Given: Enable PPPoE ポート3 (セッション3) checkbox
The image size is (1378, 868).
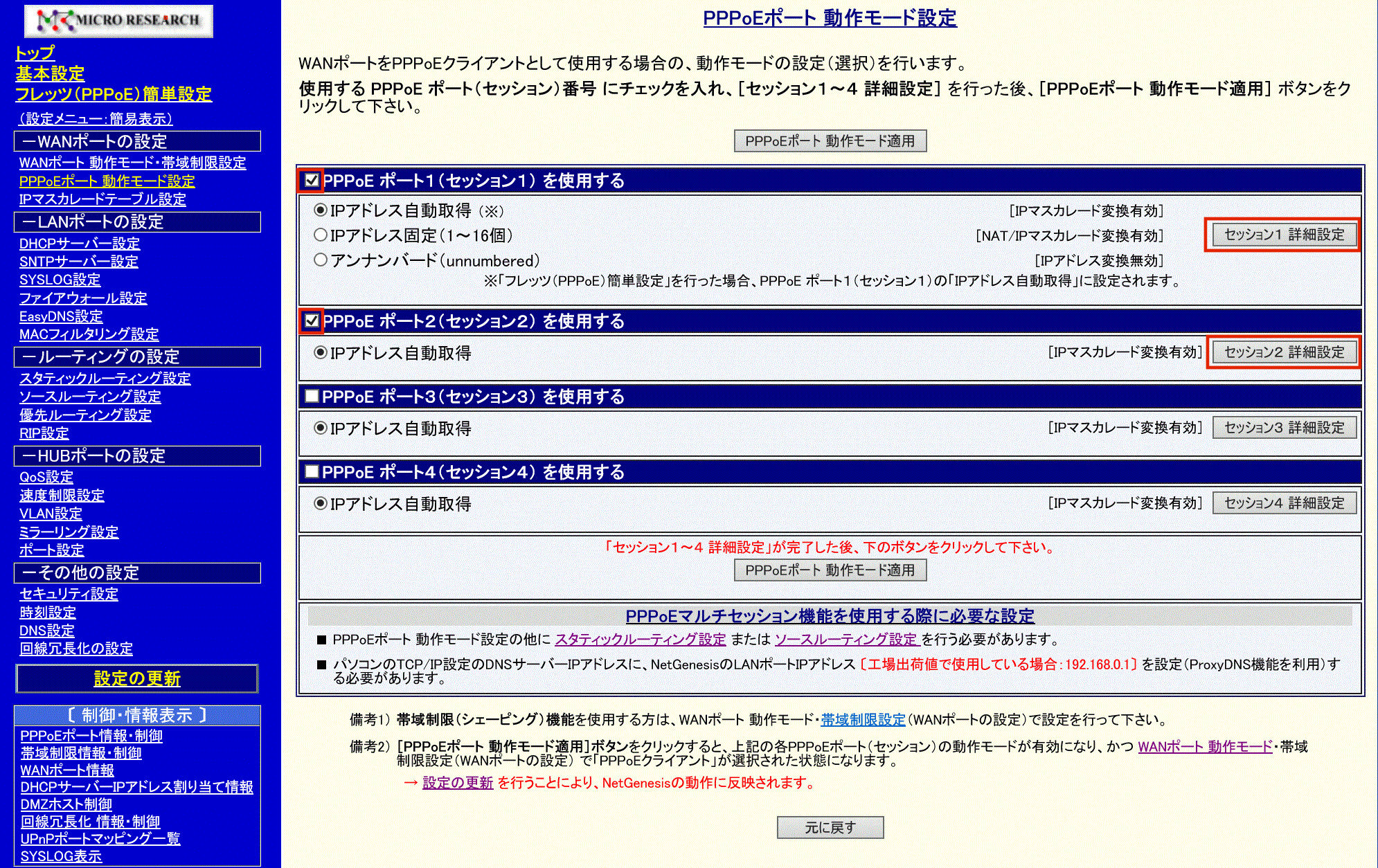Looking at the screenshot, I should point(312,396).
